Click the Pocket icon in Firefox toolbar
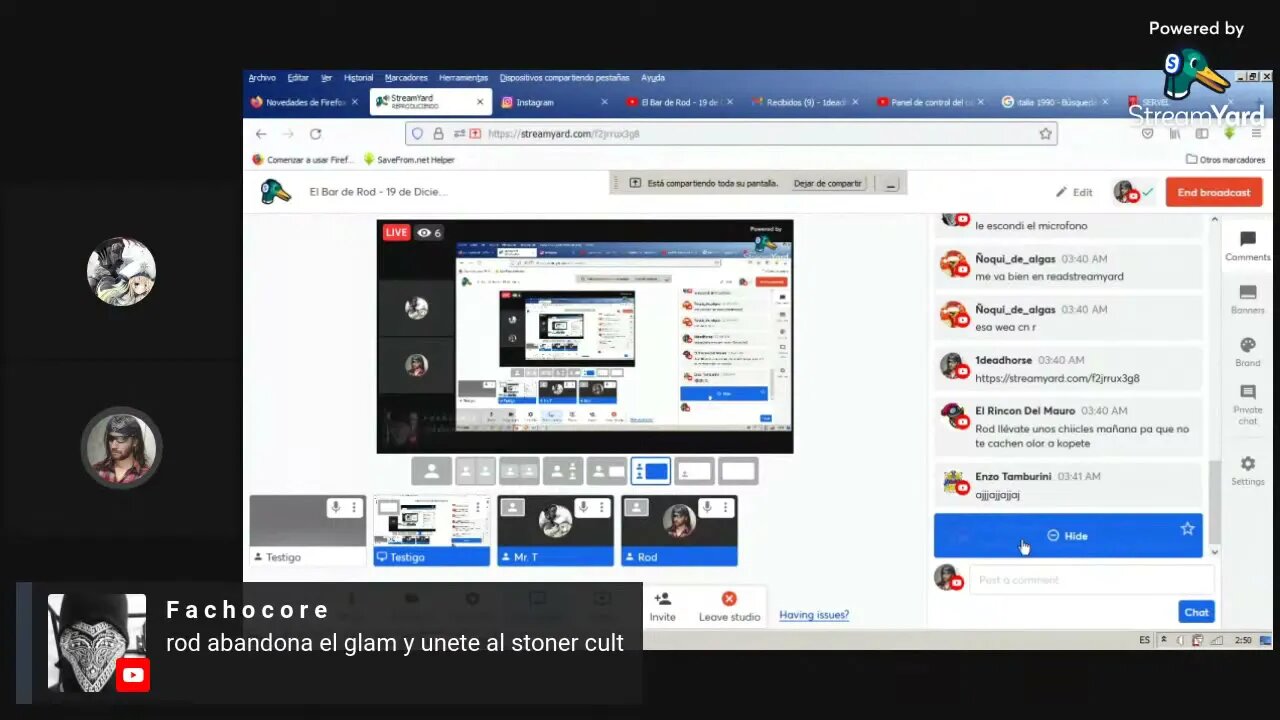 pyautogui.click(x=1148, y=133)
